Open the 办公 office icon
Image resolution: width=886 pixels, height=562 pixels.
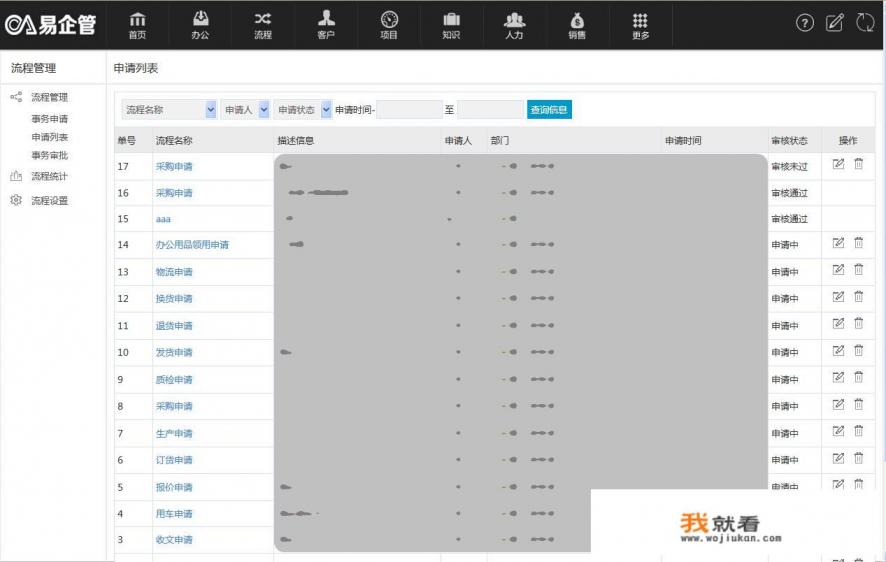(200, 25)
